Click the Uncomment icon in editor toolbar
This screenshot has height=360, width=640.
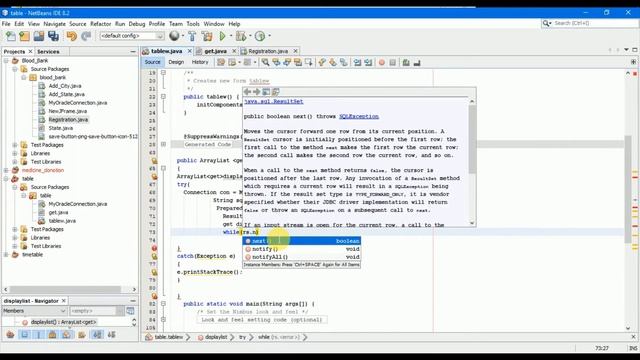click(x=417, y=62)
